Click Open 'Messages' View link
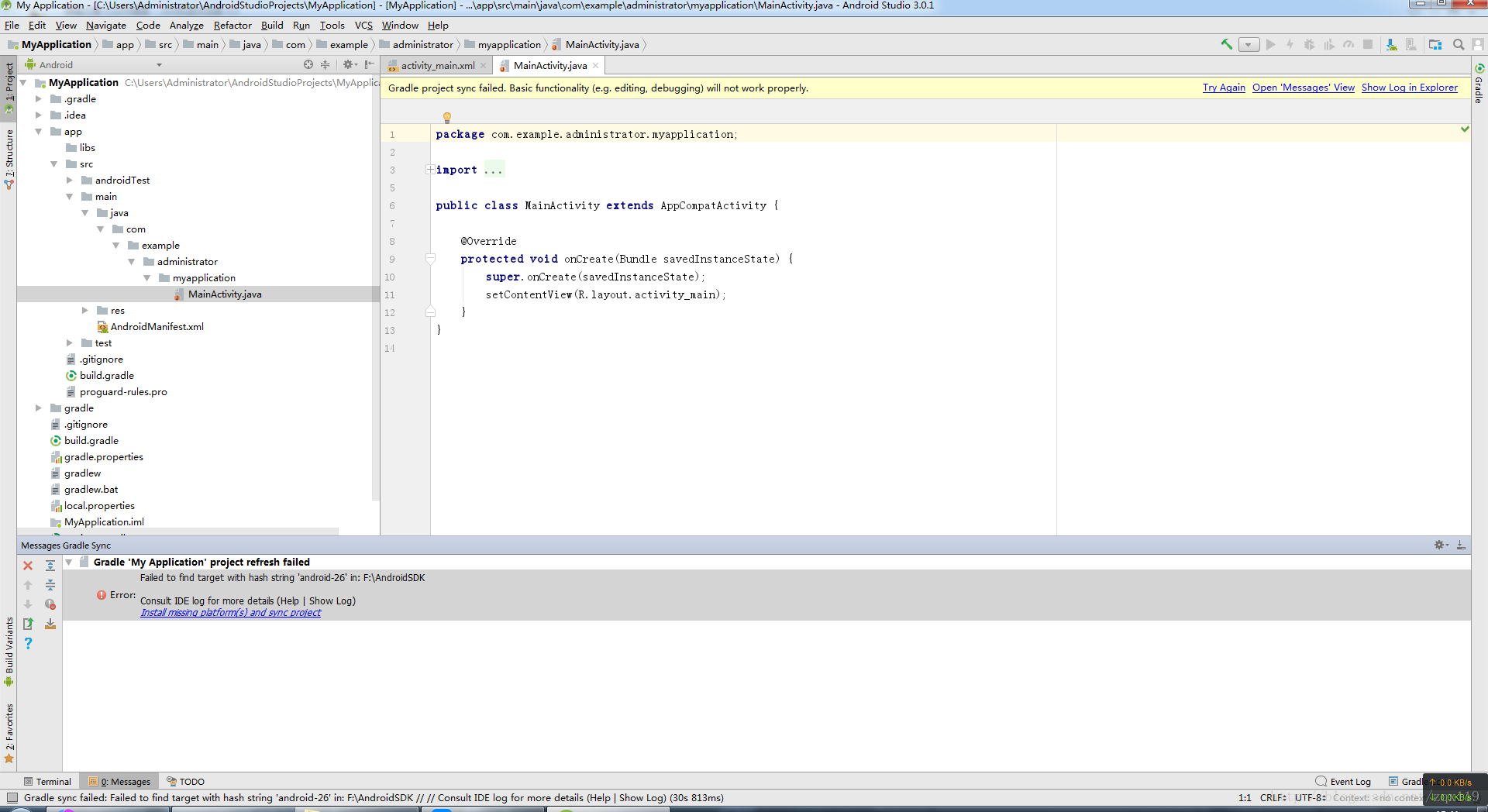This screenshot has height=812, width=1488. [x=1304, y=88]
